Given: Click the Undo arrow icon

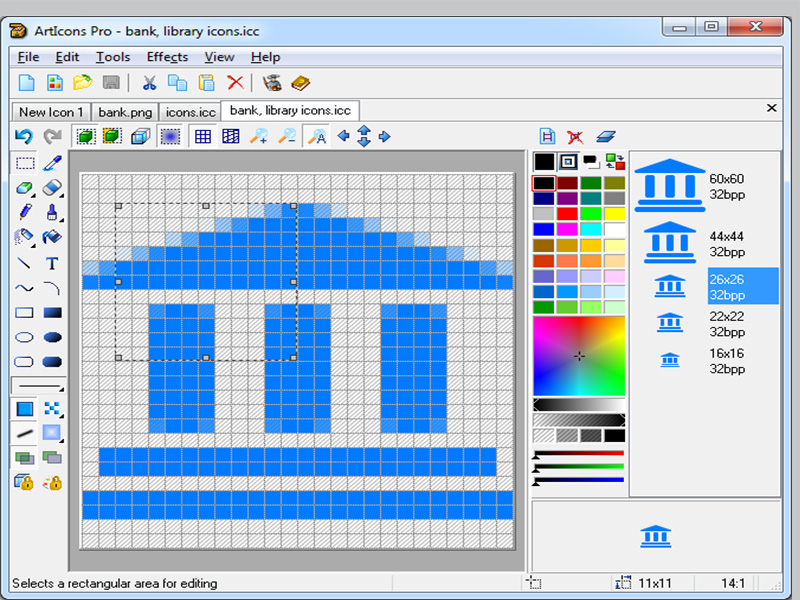Looking at the screenshot, I should point(24,136).
